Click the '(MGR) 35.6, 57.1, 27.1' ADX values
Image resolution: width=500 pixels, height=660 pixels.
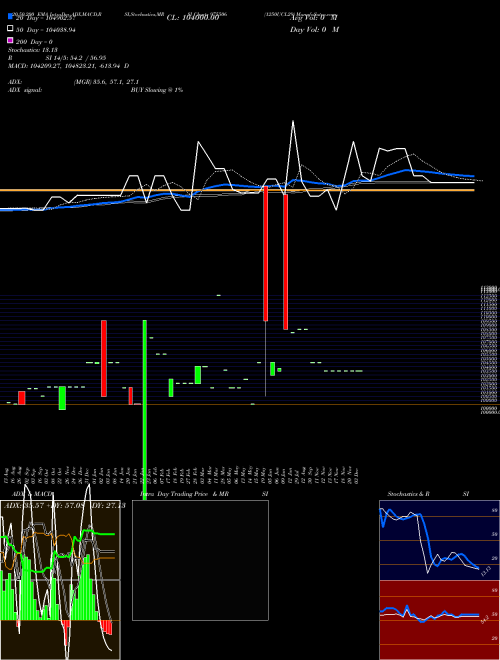[x=106, y=82]
